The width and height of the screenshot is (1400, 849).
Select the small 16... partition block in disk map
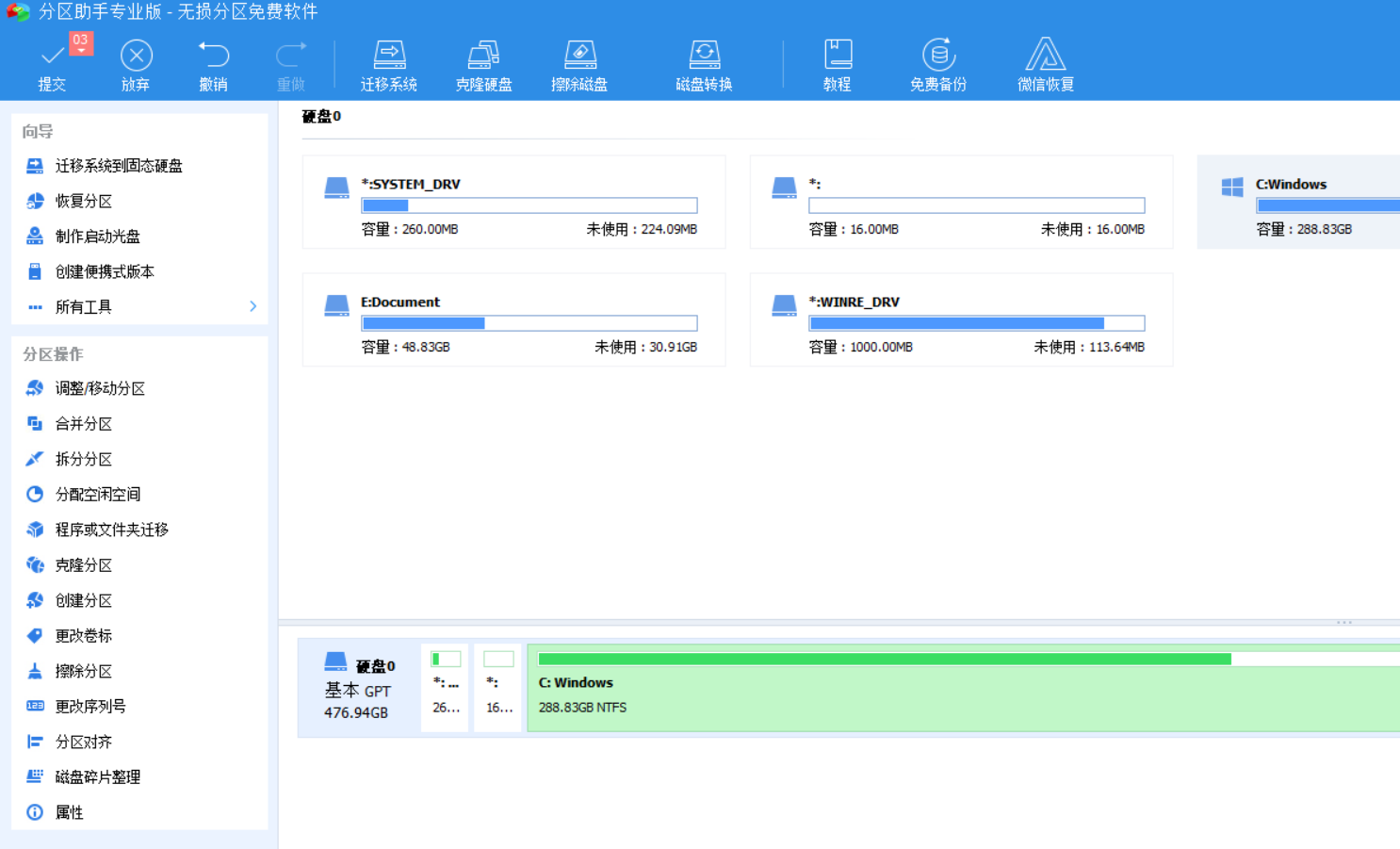[498, 687]
